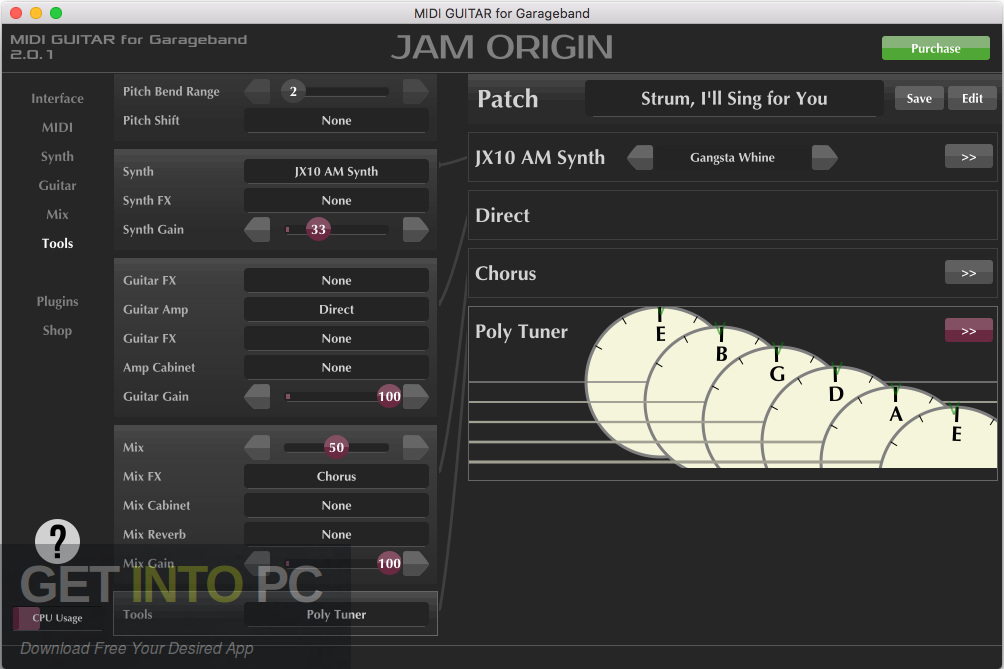The width and height of the screenshot is (1004, 669).
Task: Click the Direct module row
Action: pyautogui.click(x=733, y=215)
